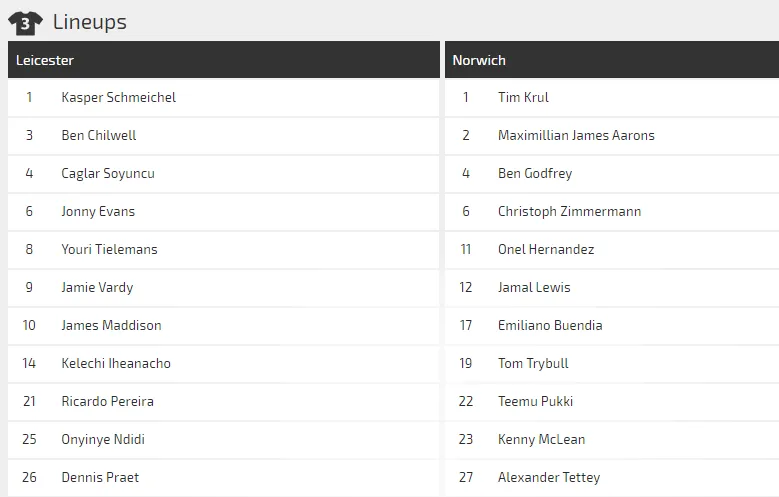Image resolution: width=779 pixels, height=497 pixels.
Task: Open Tim Krul player profile
Action: click(523, 97)
